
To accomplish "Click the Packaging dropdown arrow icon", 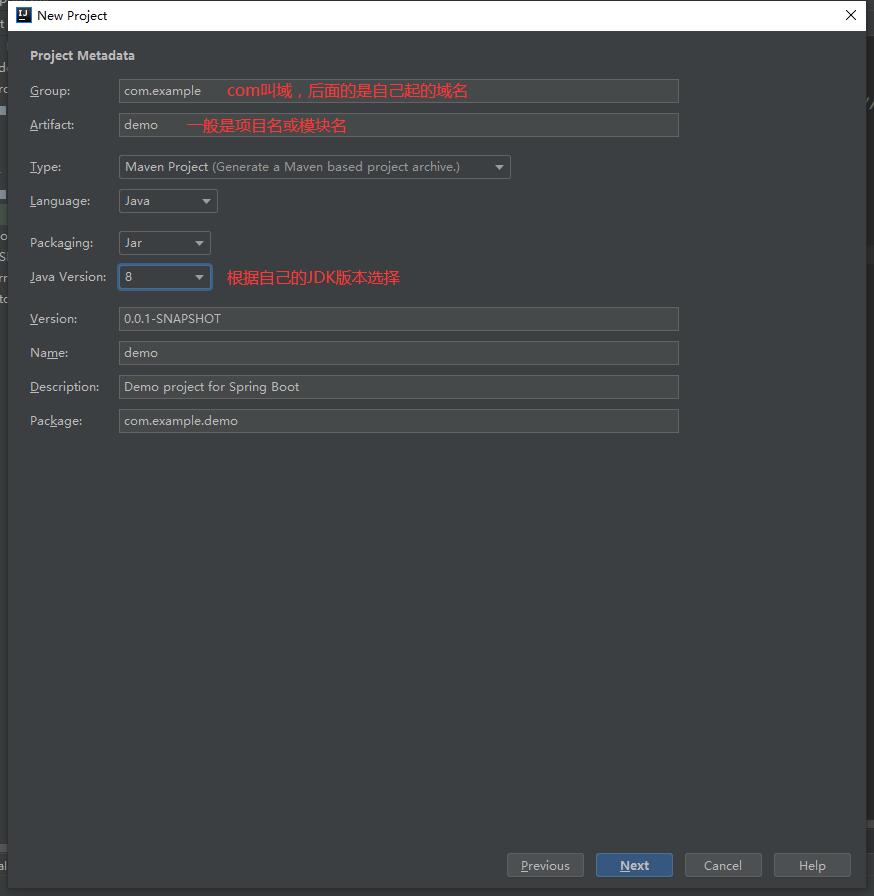I will tap(199, 243).
